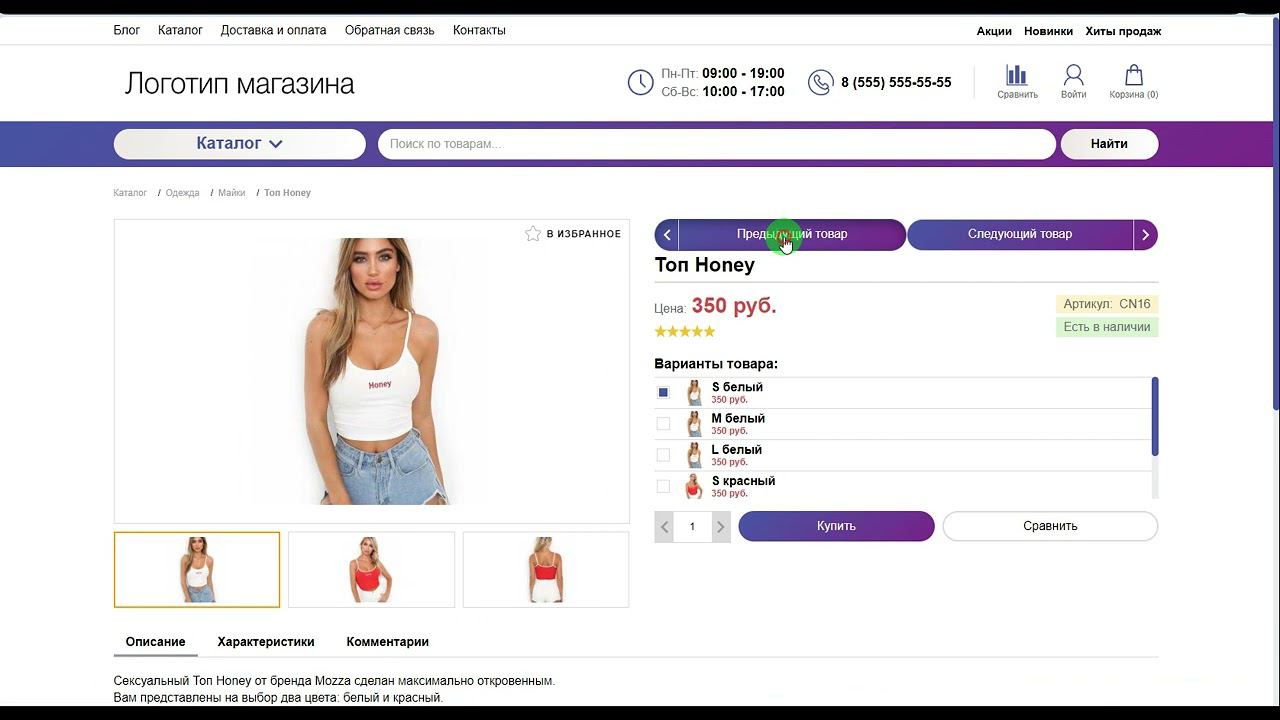Click the clock working-hours icon
This screenshot has height=720, width=1280.
(640, 82)
